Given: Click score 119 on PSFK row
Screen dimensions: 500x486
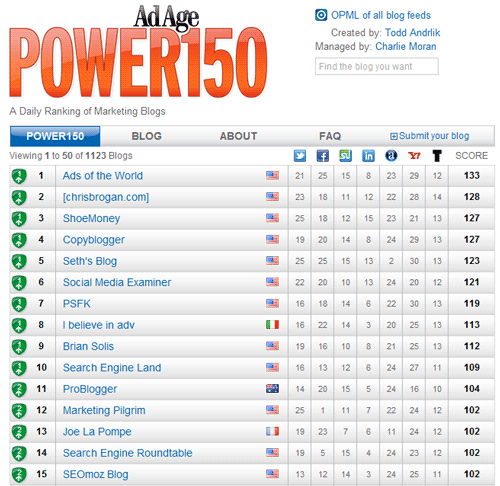Looking at the screenshot, I should 472,303.
